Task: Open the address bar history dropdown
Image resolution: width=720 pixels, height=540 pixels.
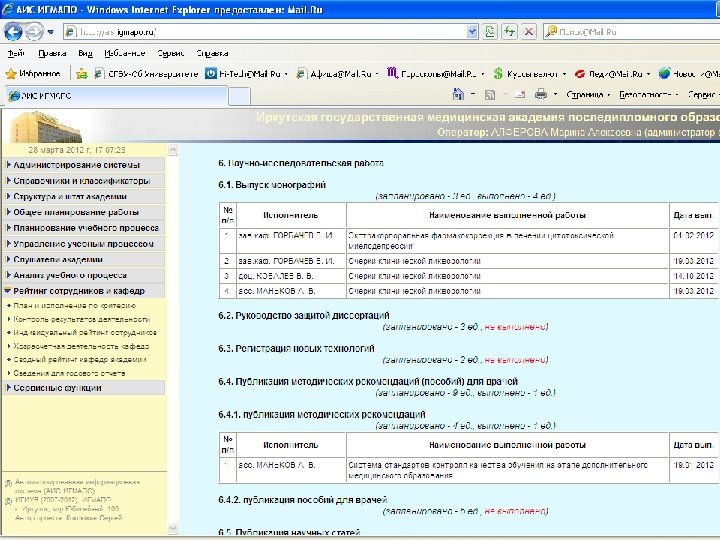Action: click(472, 32)
